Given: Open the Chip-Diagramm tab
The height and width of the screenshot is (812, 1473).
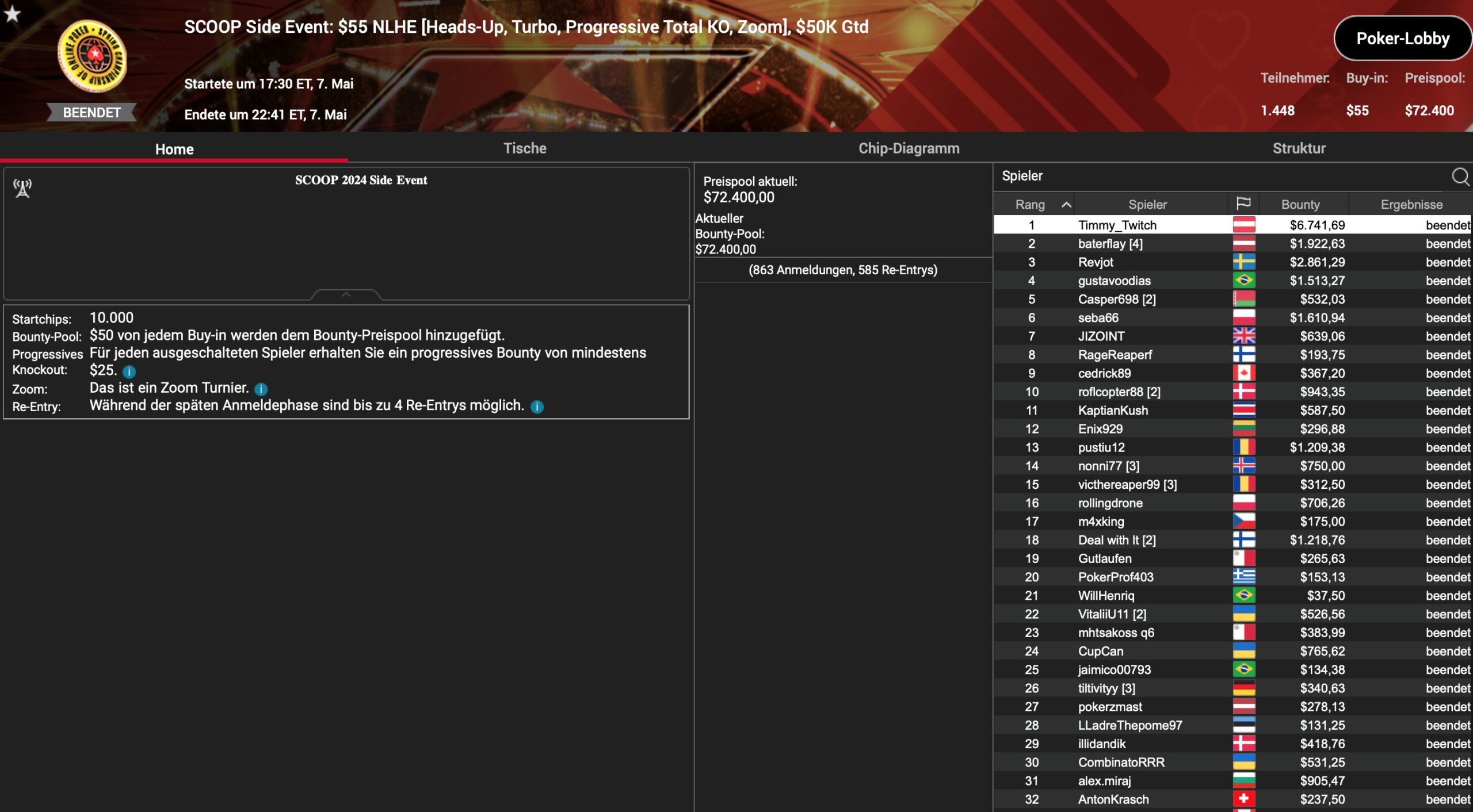Looking at the screenshot, I should coord(909,148).
